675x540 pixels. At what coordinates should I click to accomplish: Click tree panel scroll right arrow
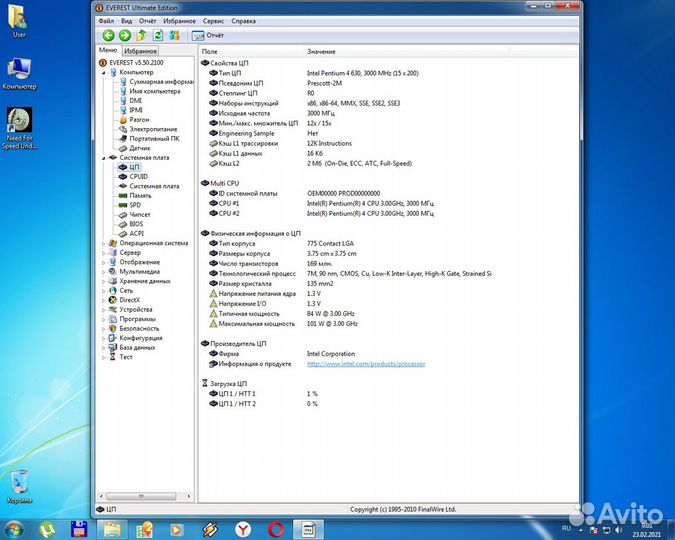(x=189, y=497)
